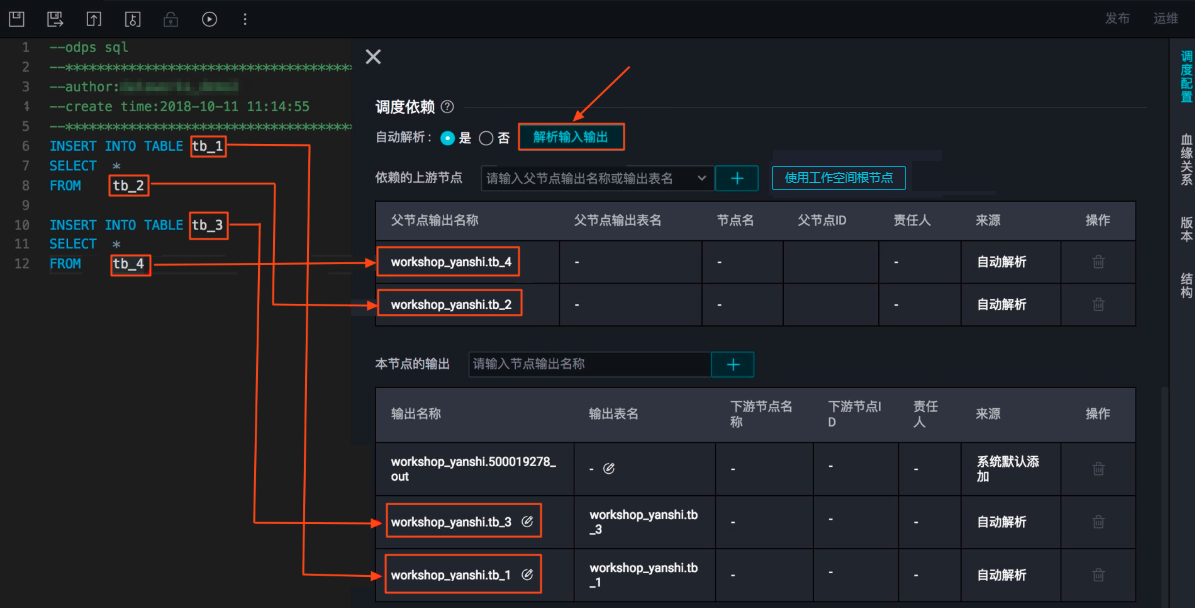1195x608 pixels.
Task: Click tb_2 in code line 8
Action: (128, 185)
